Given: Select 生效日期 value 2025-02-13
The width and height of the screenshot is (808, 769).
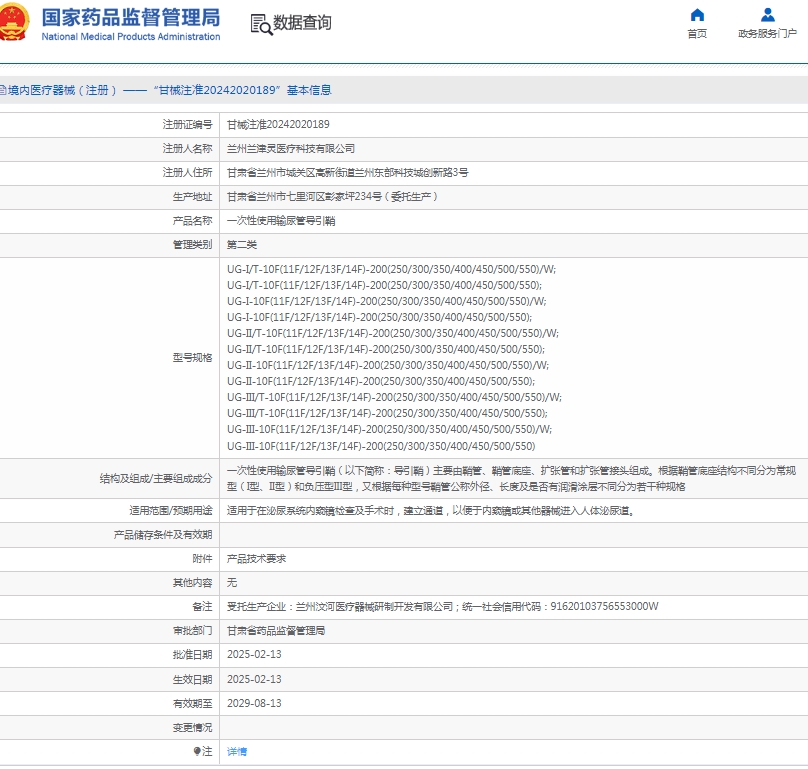Looking at the screenshot, I should pyautogui.click(x=254, y=679).
